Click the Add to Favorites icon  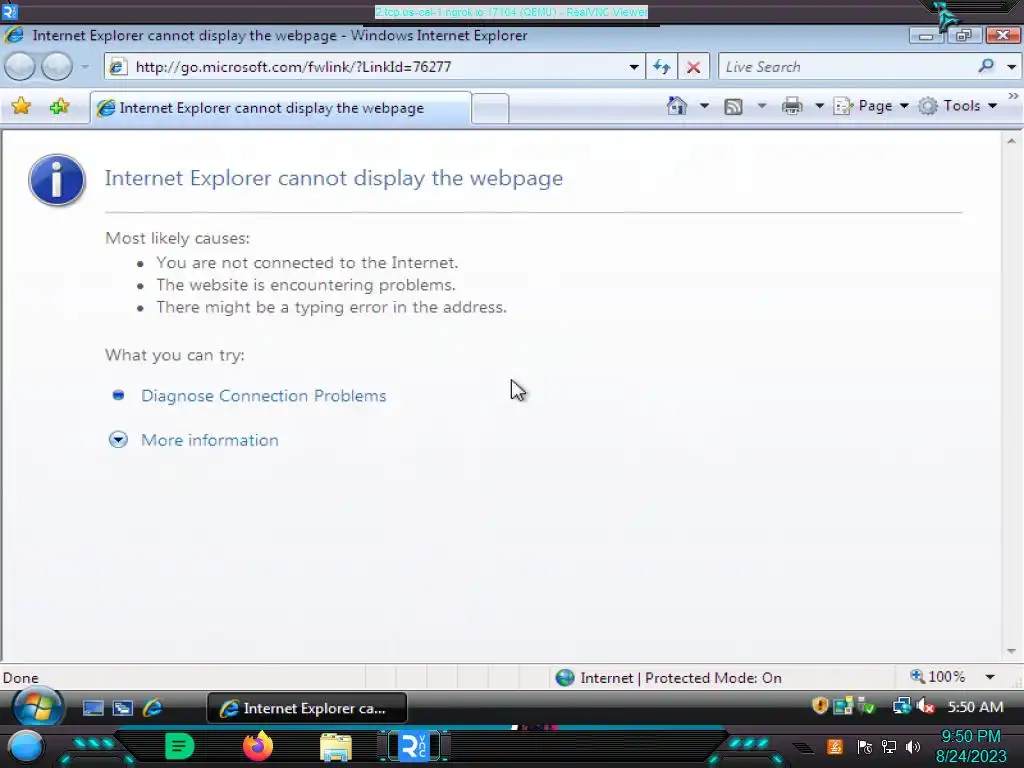(59, 106)
